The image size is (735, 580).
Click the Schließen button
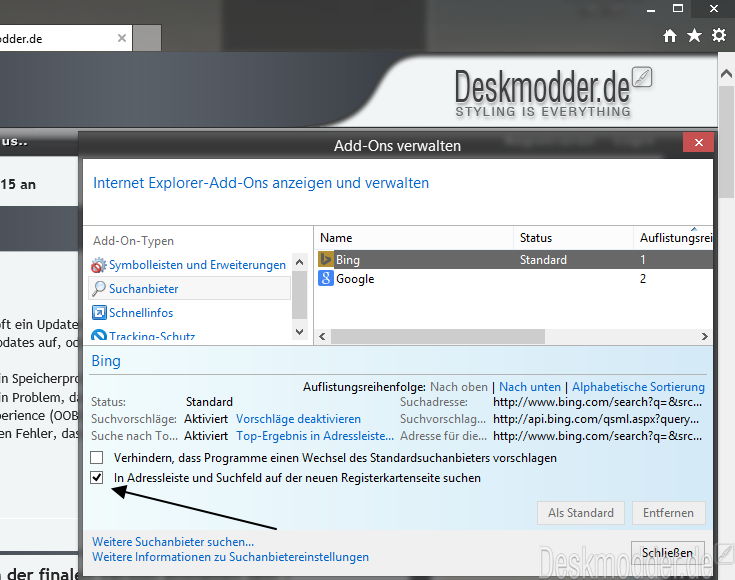pyautogui.click(x=668, y=553)
